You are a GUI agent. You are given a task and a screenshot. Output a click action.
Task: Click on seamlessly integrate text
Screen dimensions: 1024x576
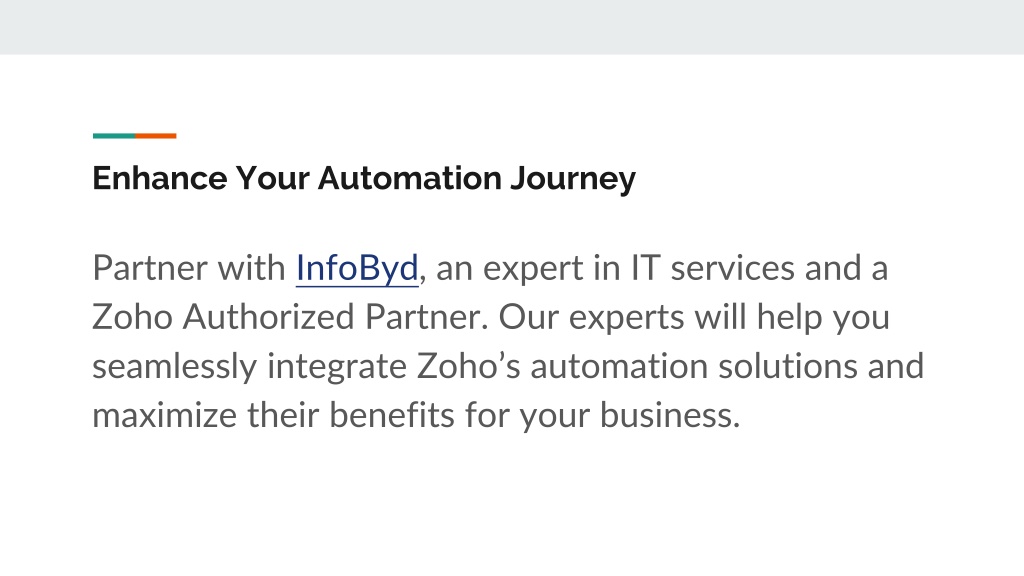tap(249, 366)
